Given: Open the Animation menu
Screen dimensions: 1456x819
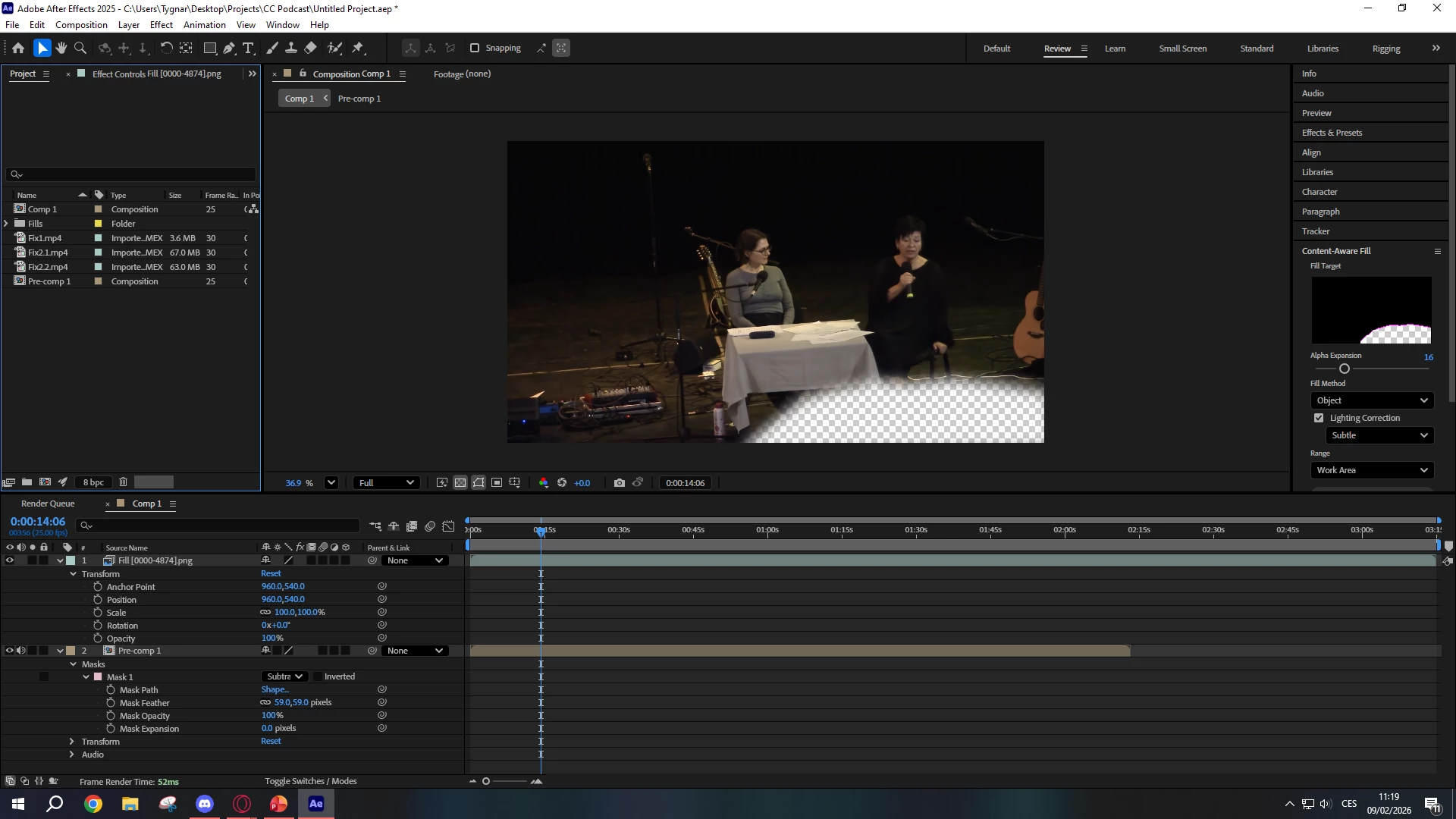Looking at the screenshot, I should pos(204,24).
